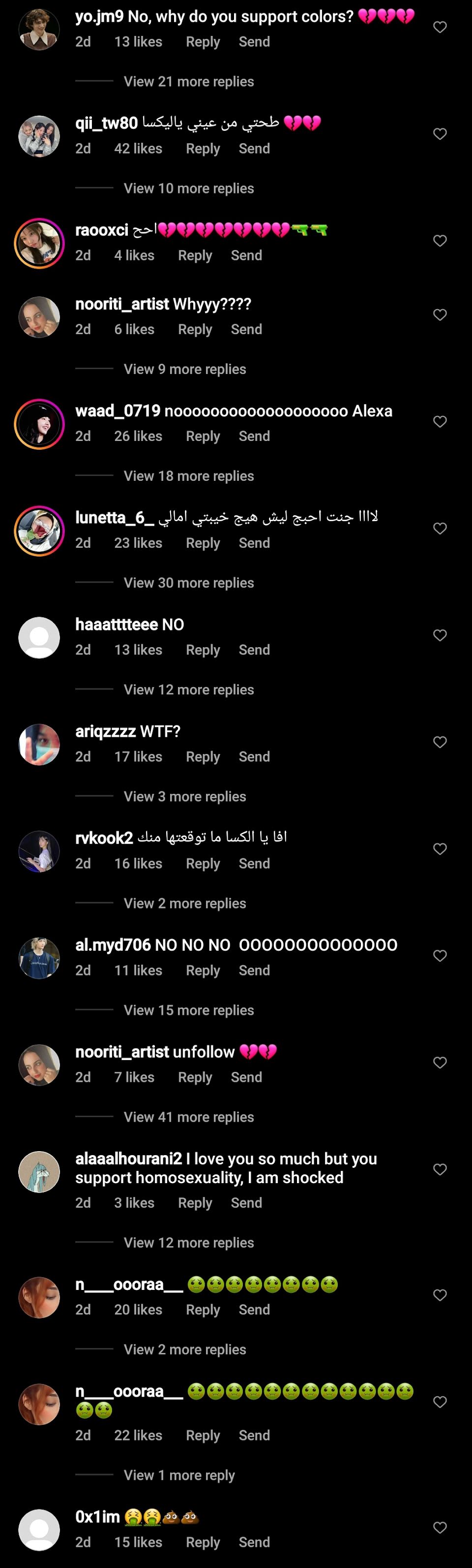Toggle like on rvkook2's comment
The height and width of the screenshot is (1568, 472).
pos(440,848)
